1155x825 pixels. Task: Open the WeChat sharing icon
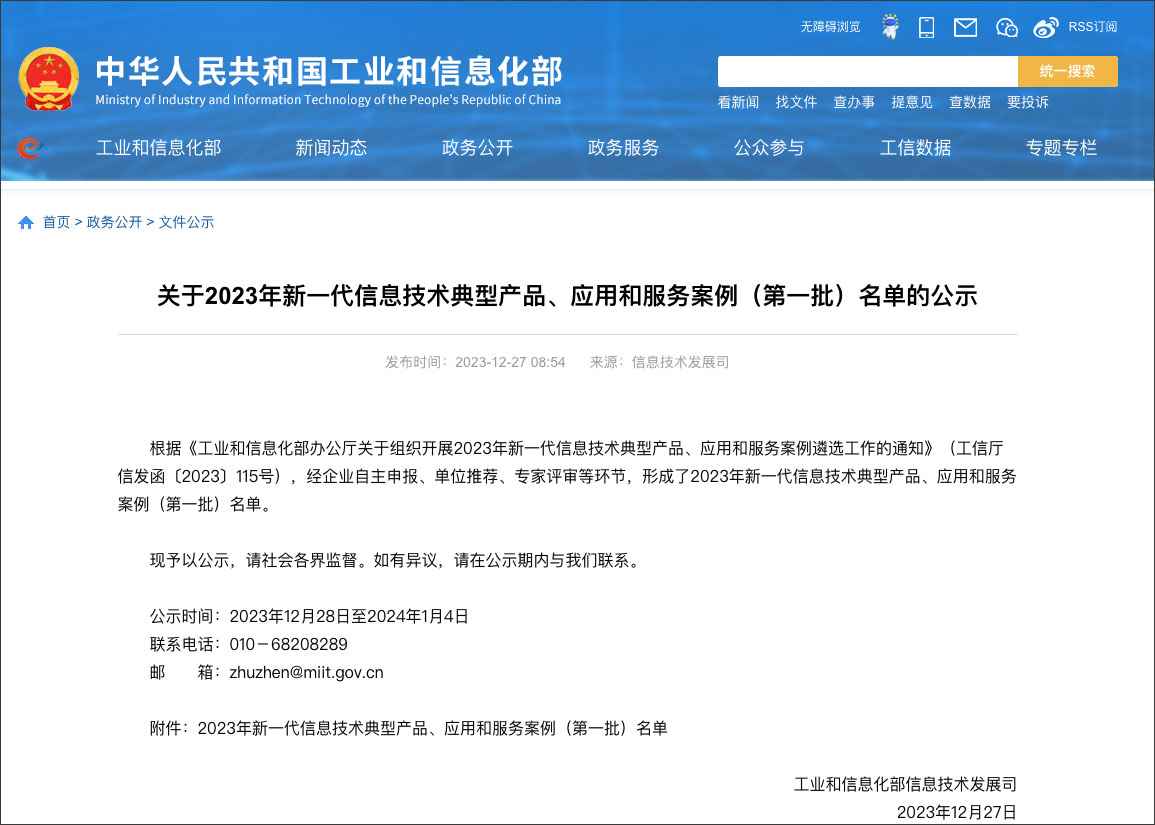tap(1005, 27)
